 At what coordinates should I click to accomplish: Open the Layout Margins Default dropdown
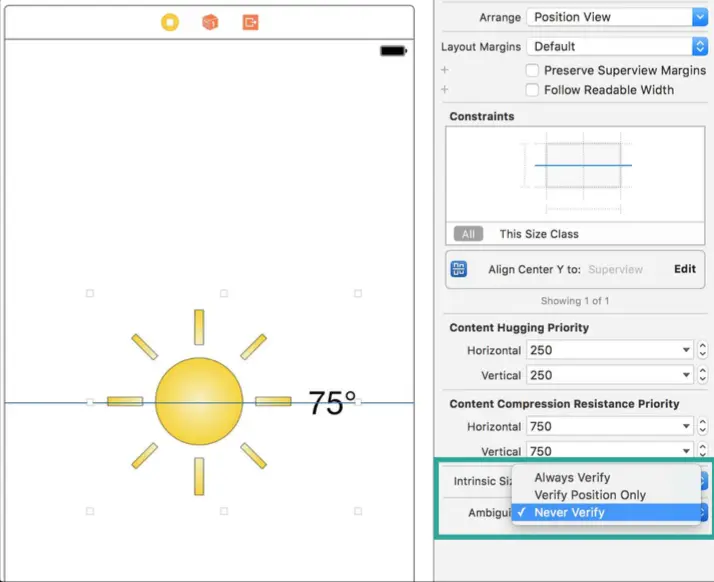(617, 46)
